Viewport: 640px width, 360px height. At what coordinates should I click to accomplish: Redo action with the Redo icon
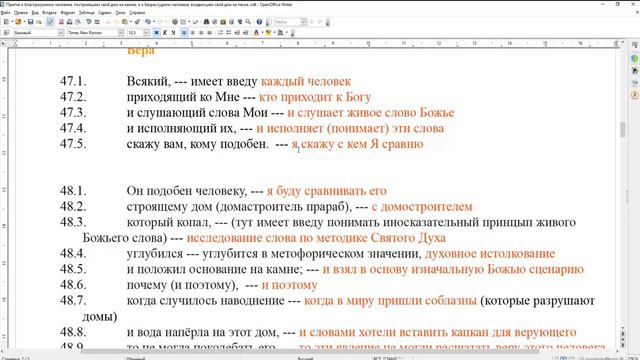tap(160, 22)
